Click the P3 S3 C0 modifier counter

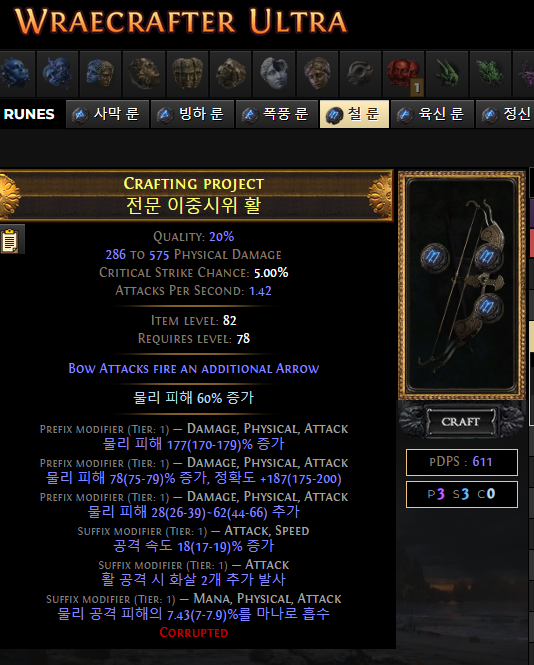[462, 494]
